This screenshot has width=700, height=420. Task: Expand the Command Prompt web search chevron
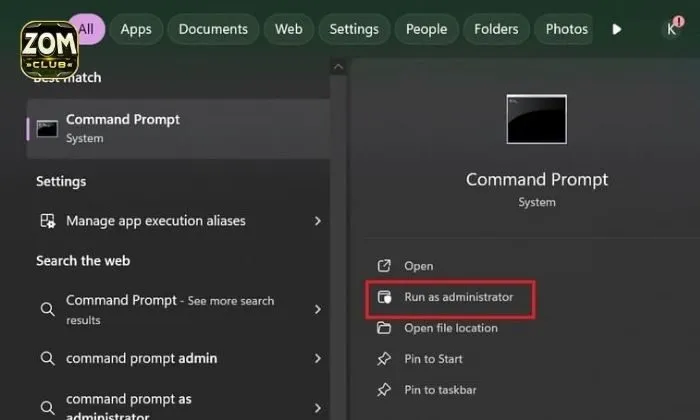(x=317, y=308)
